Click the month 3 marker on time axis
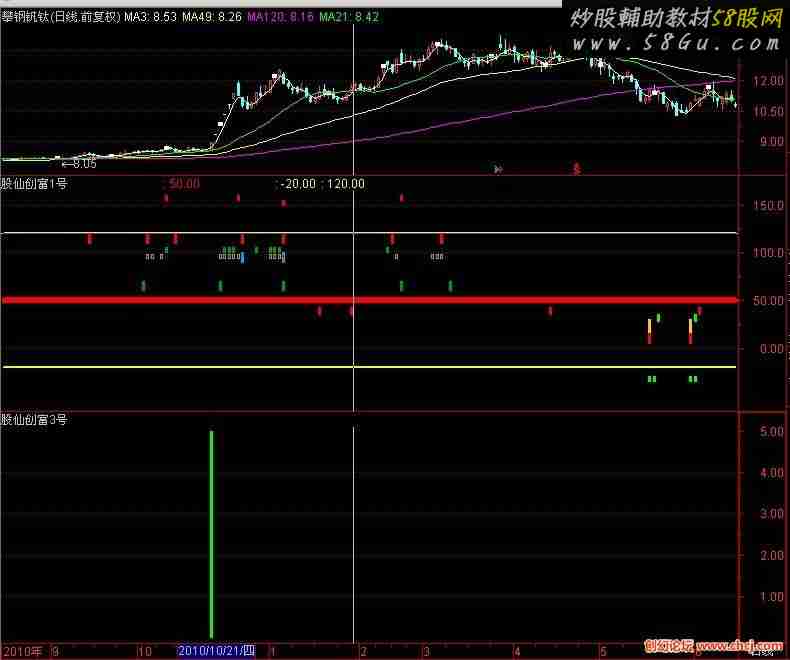This screenshot has width=790, height=660. pos(426,651)
